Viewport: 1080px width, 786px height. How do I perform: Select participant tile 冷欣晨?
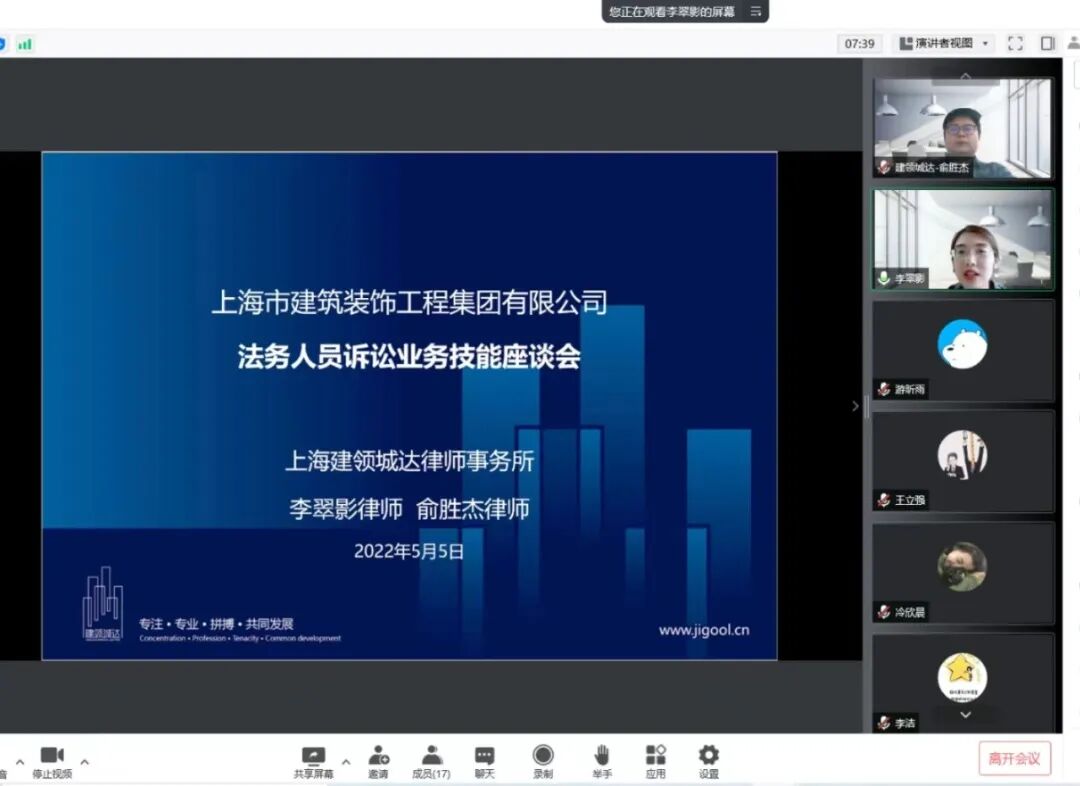[963, 574]
